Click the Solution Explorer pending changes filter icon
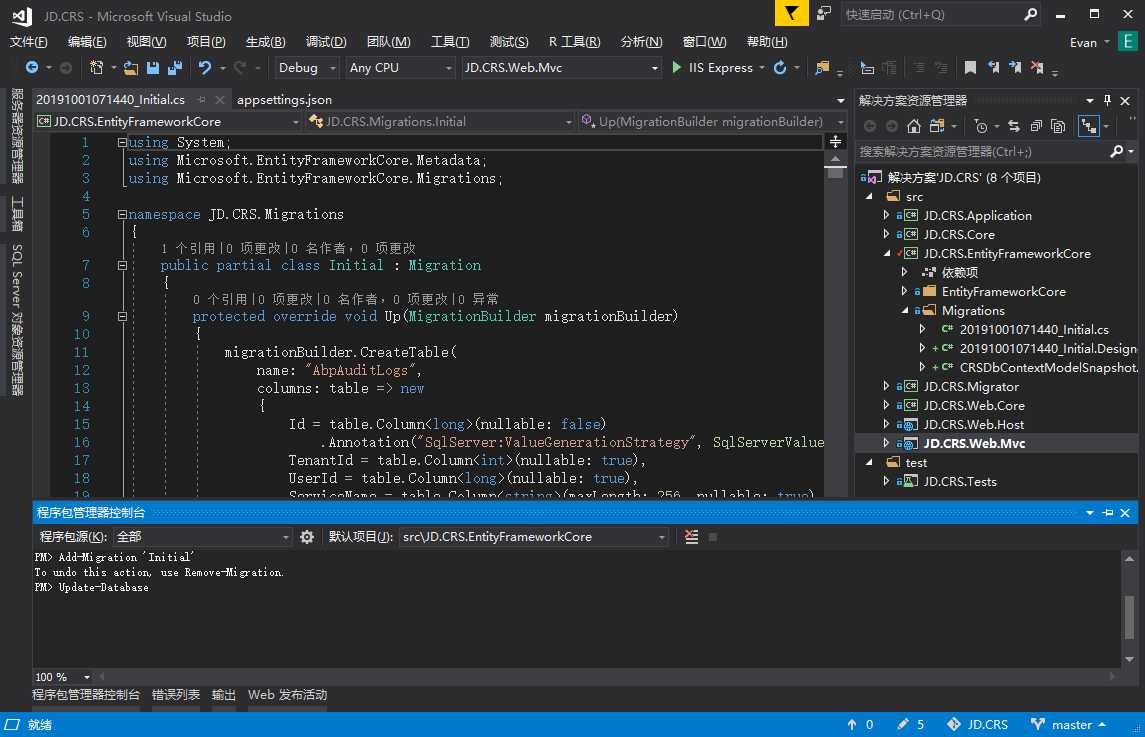Image resolution: width=1145 pixels, height=737 pixels. coord(981,126)
